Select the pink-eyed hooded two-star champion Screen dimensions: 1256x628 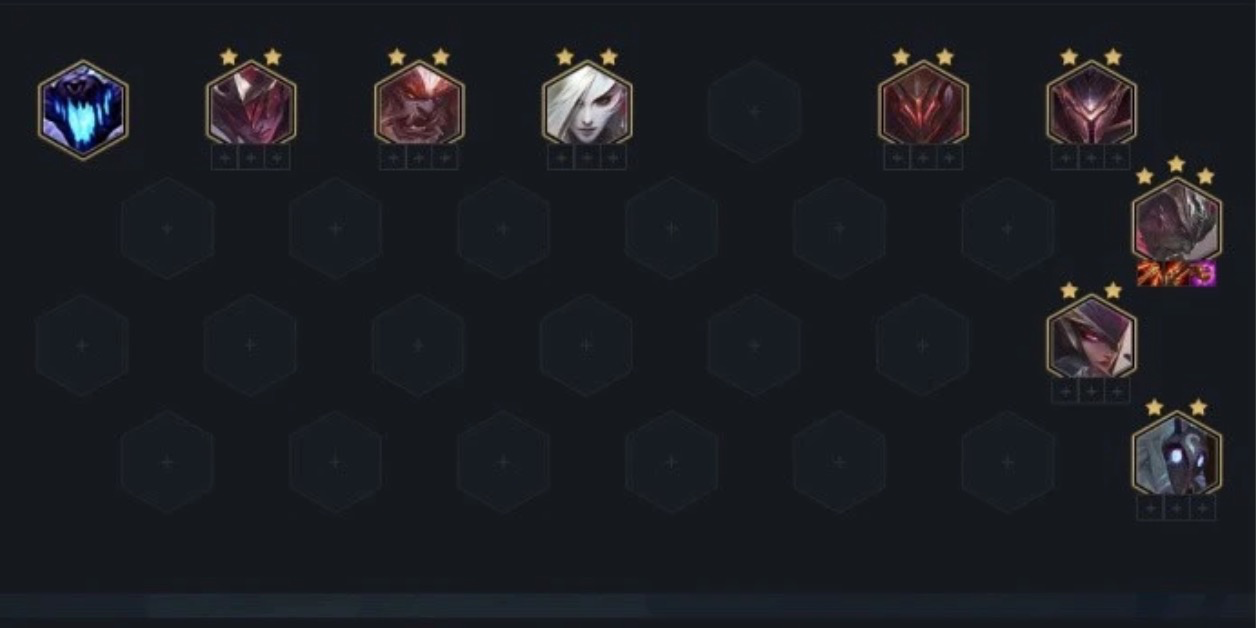(1091, 338)
